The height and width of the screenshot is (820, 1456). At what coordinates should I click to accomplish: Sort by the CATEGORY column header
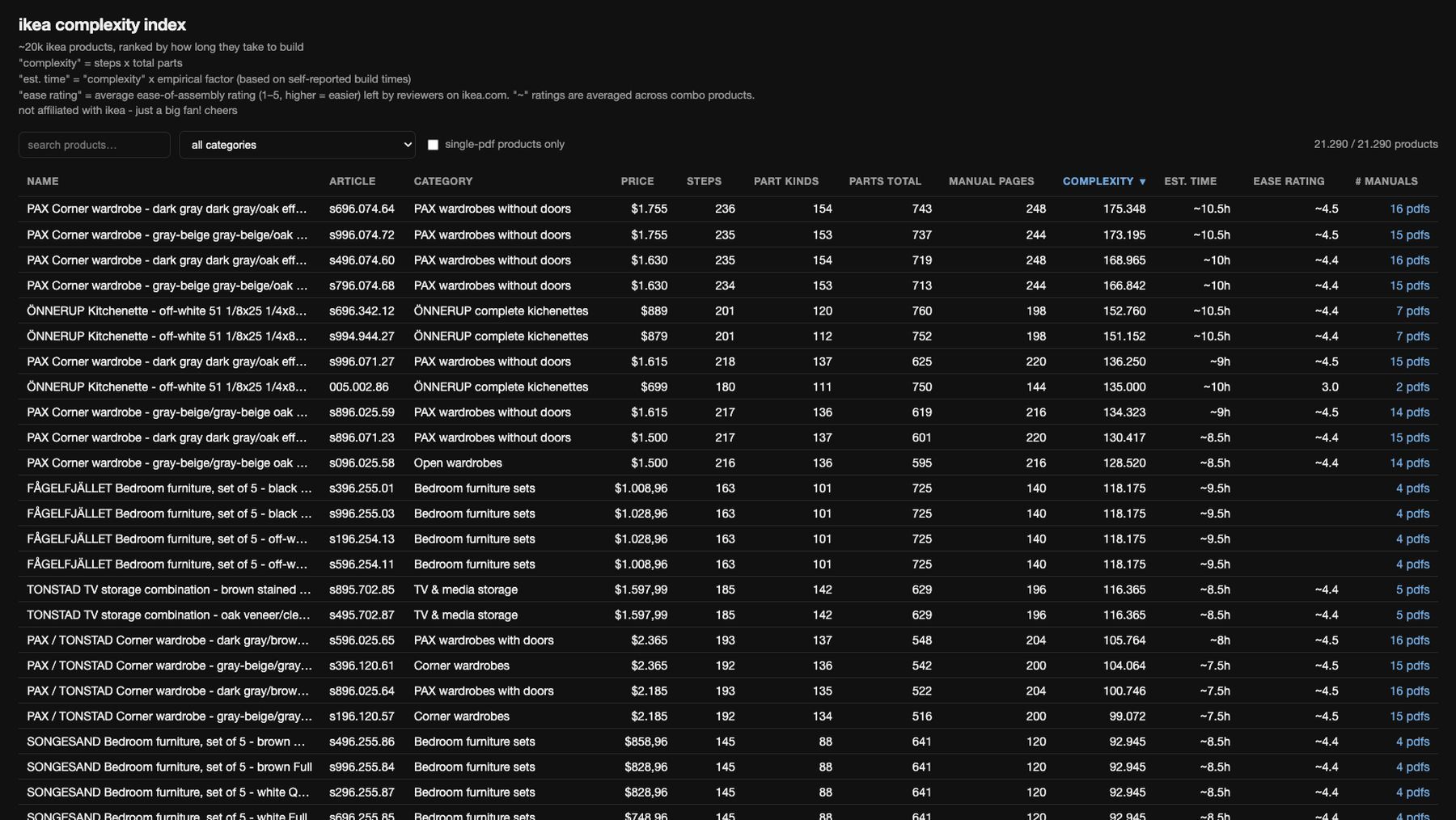[x=443, y=181]
